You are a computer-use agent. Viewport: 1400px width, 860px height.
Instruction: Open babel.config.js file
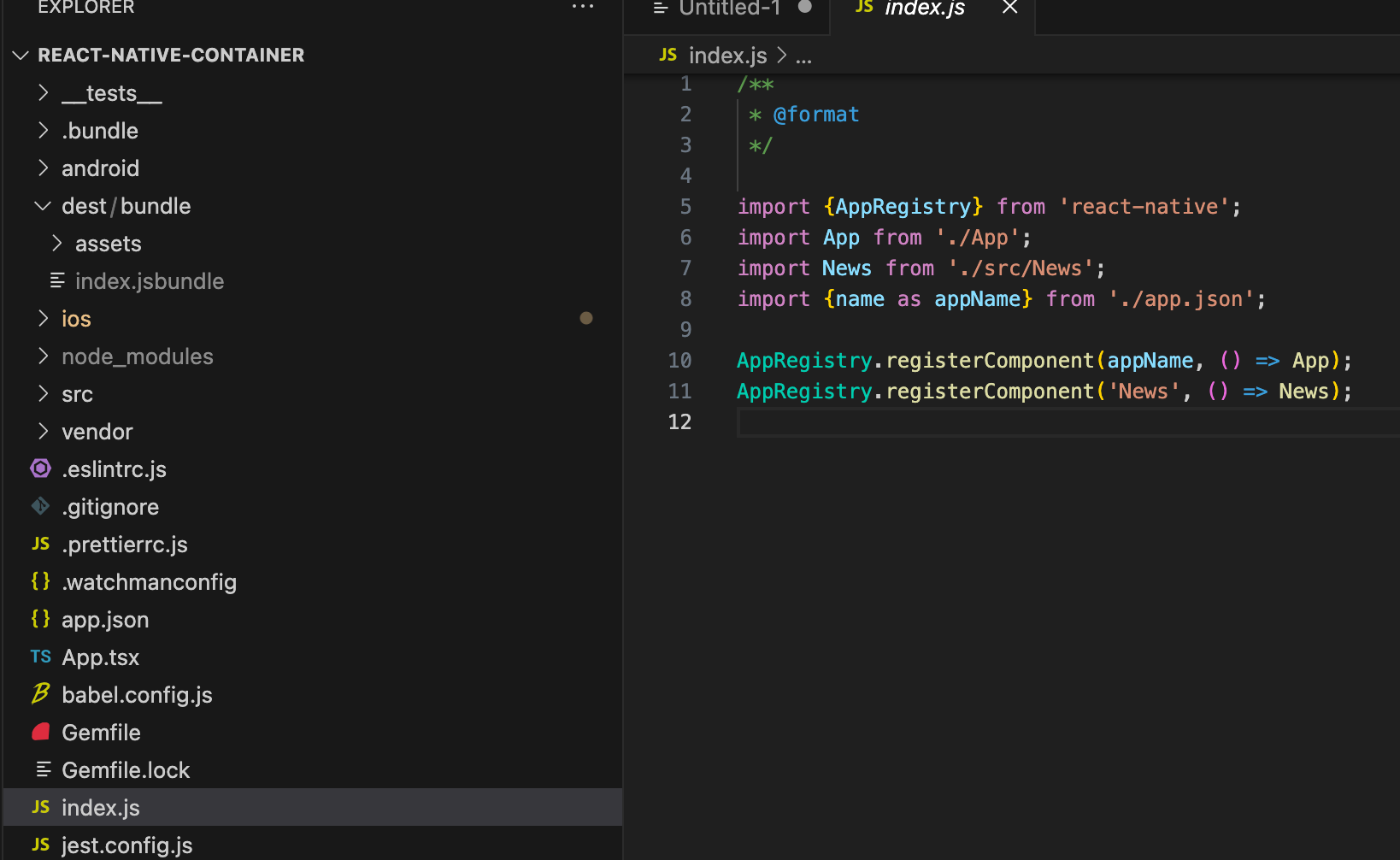(x=137, y=695)
